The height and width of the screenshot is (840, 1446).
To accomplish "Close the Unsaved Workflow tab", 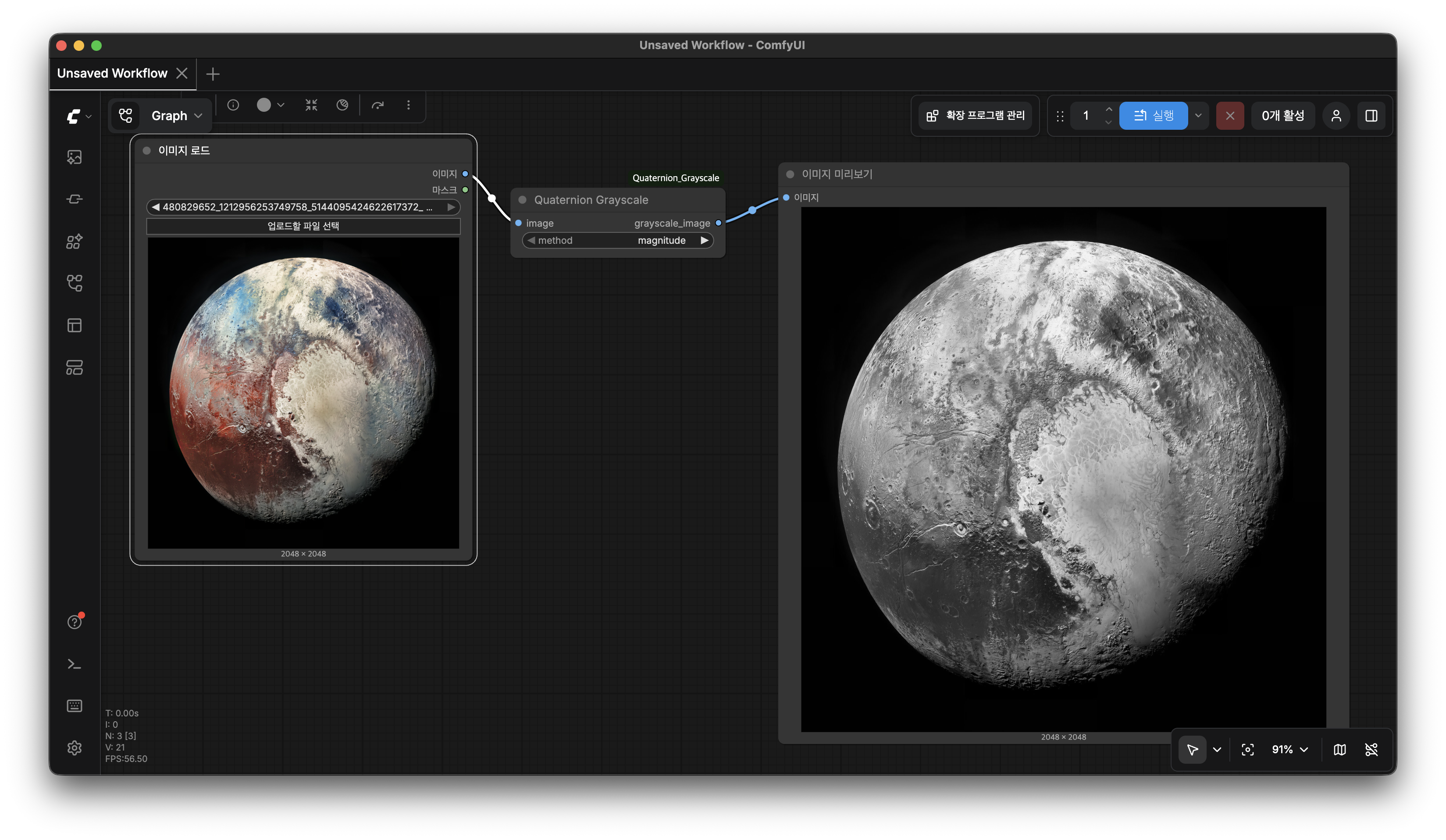I will click(x=182, y=74).
